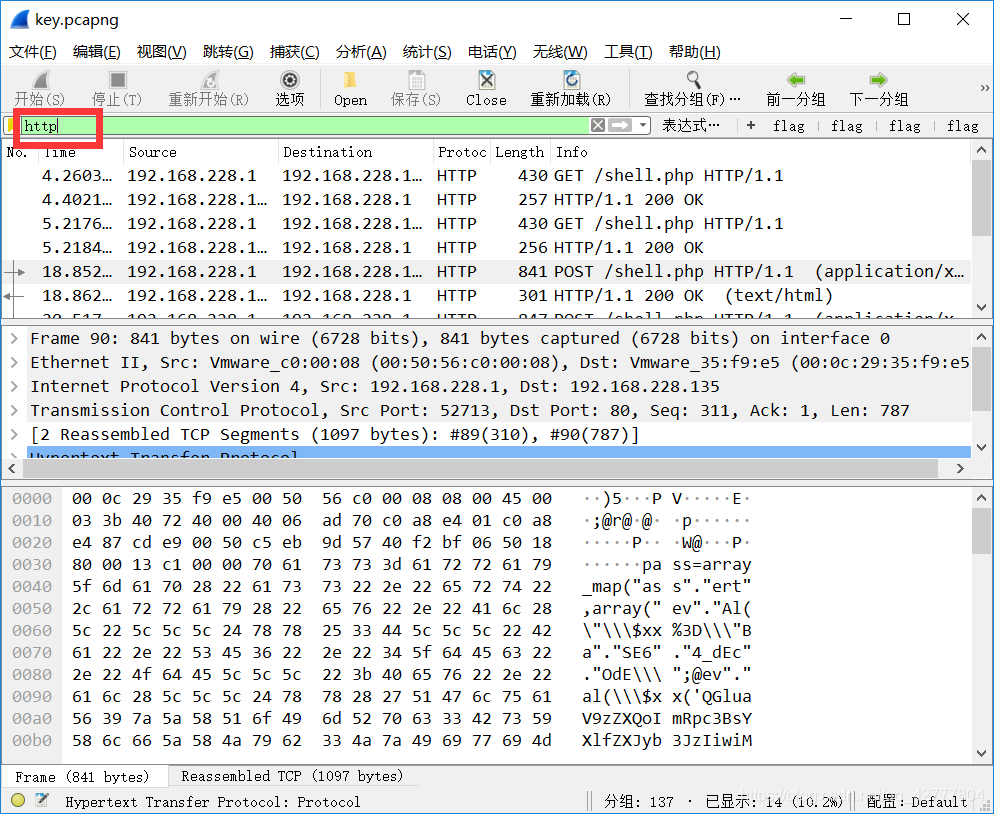
Task: Open the 电话(Y) menu
Action: pos(492,52)
